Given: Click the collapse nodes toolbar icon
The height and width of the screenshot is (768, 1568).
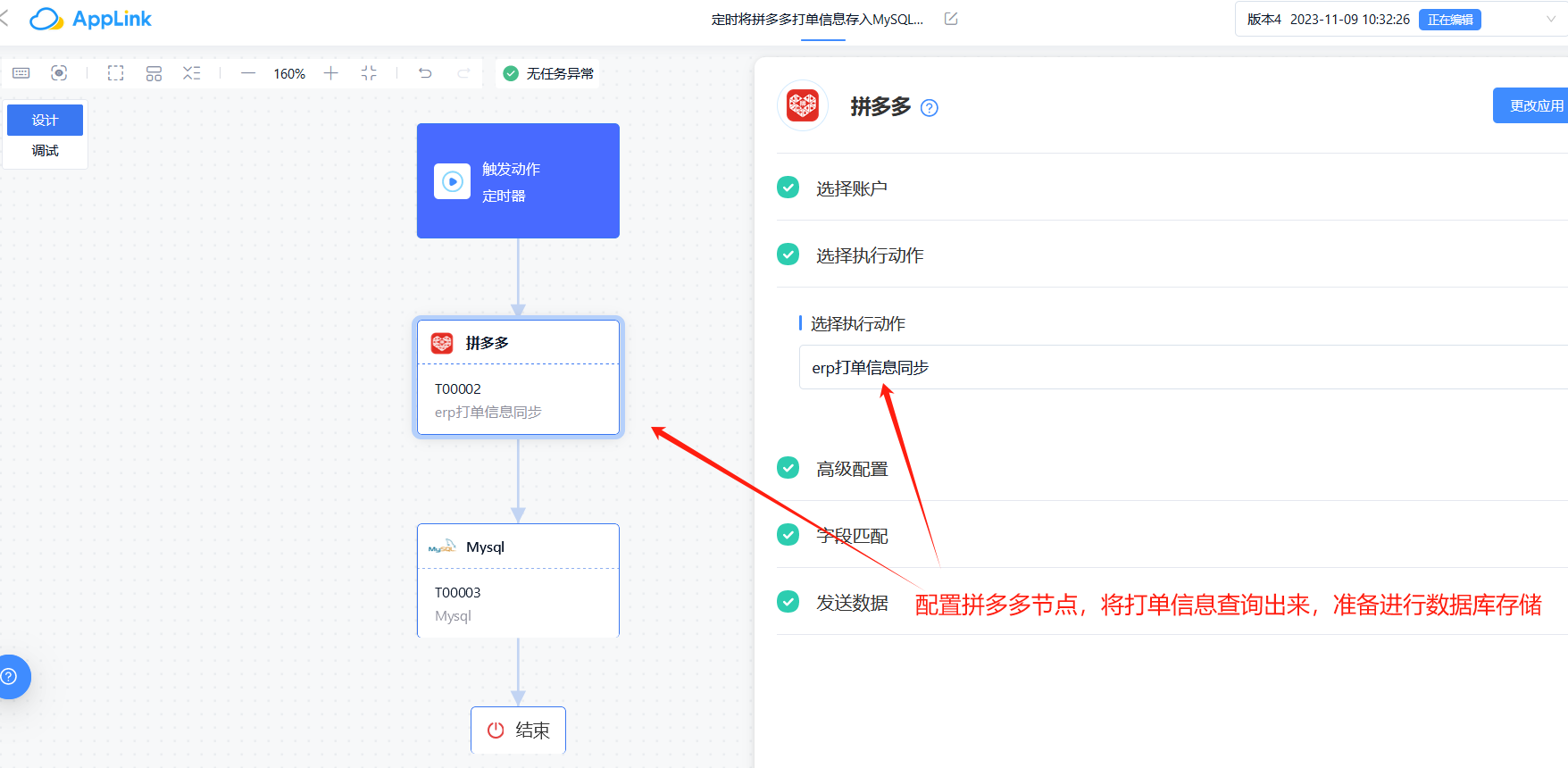Looking at the screenshot, I should pyautogui.click(x=192, y=73).
